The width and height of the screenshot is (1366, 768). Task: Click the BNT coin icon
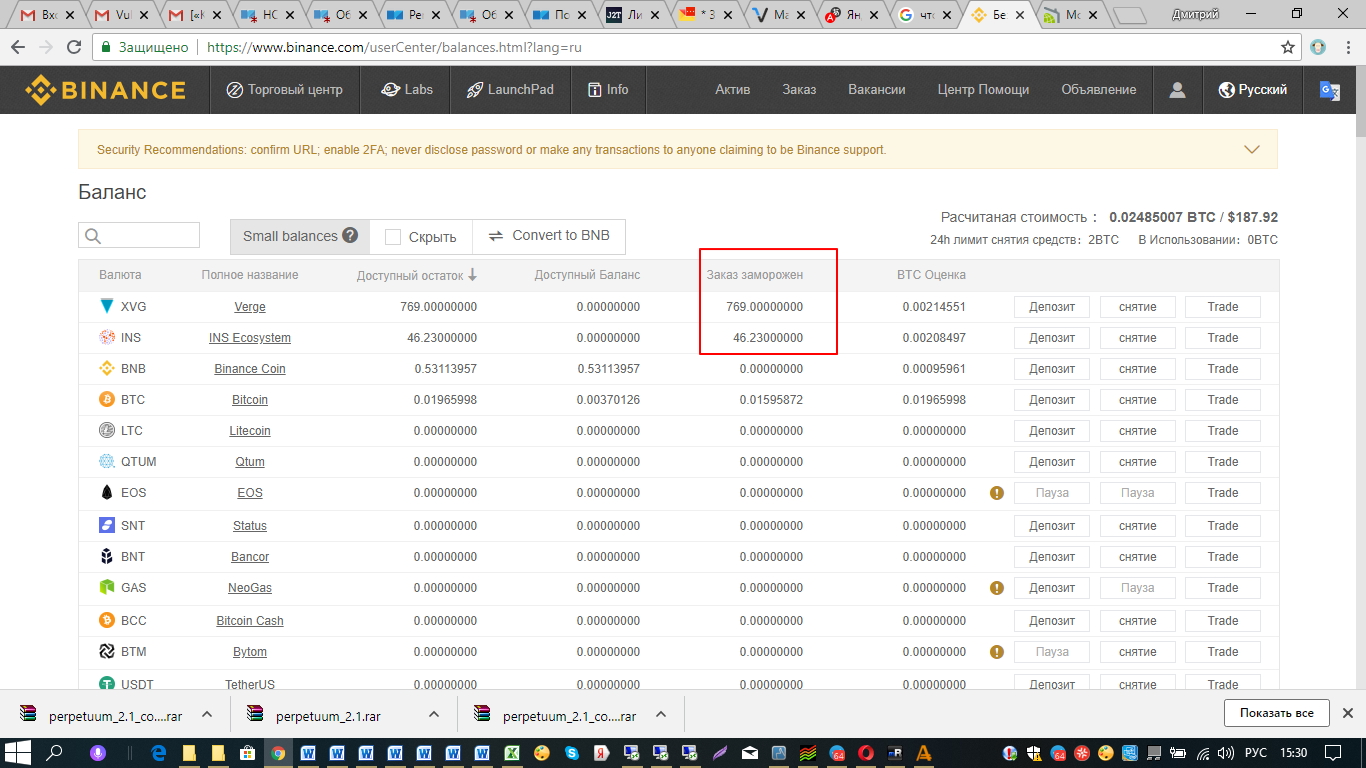(107, 557)
